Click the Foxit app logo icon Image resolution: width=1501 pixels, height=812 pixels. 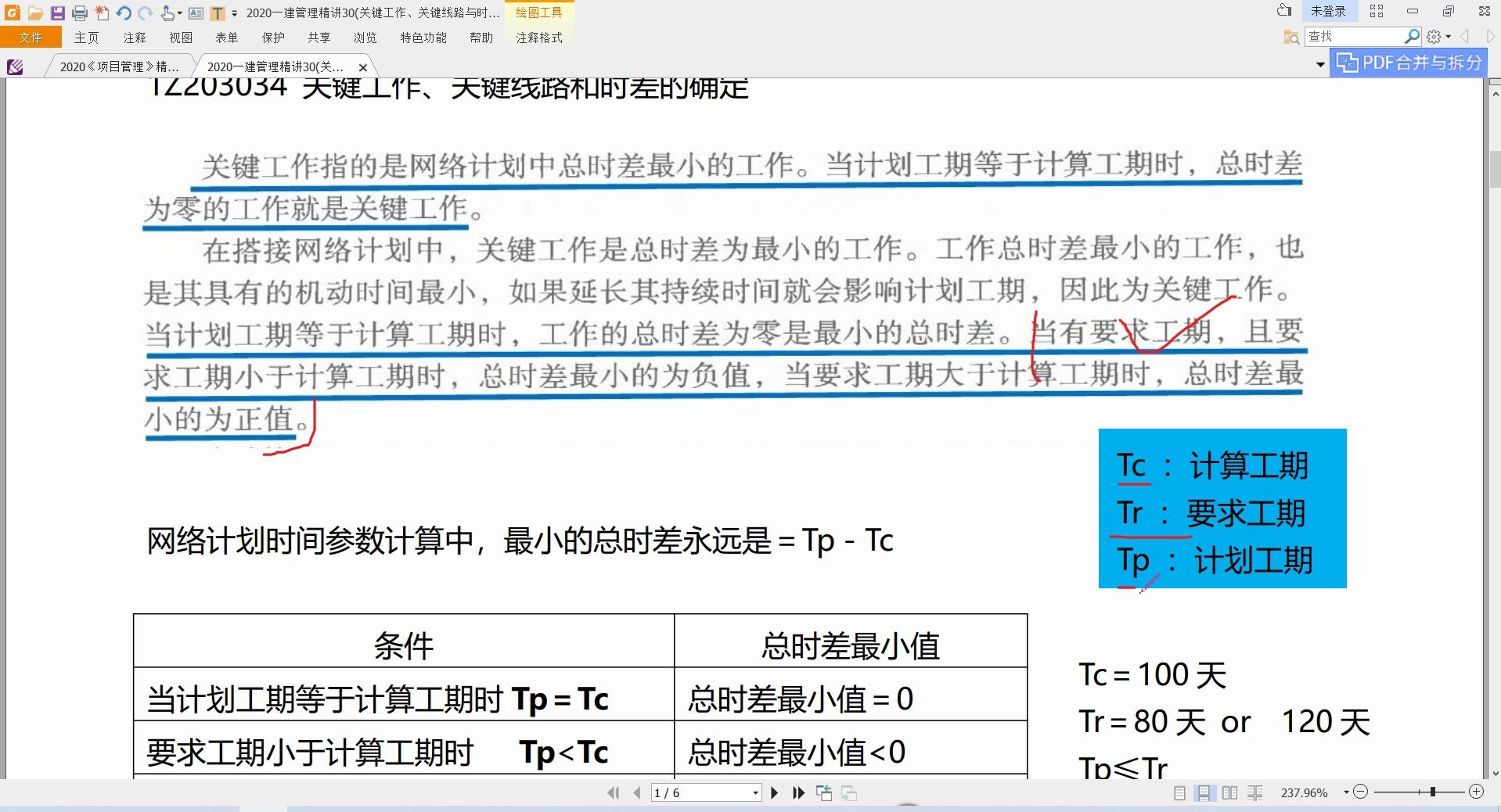coord(13,13)
